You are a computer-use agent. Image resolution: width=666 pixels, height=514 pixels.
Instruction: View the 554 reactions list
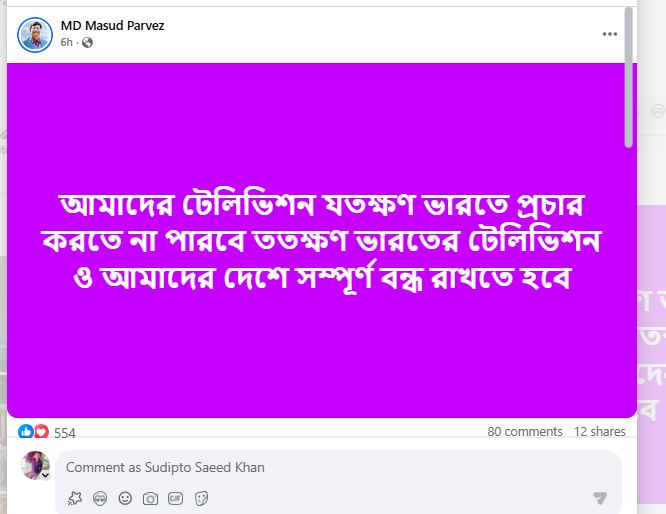click(x=65, y=433)
